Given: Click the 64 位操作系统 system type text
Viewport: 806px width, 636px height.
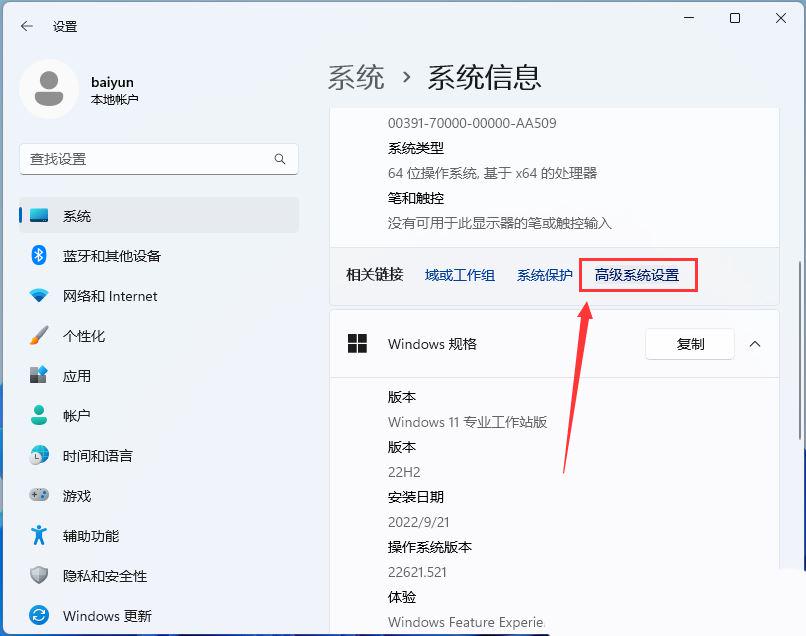Looking at the screenshot, I should tap(492, 173).
